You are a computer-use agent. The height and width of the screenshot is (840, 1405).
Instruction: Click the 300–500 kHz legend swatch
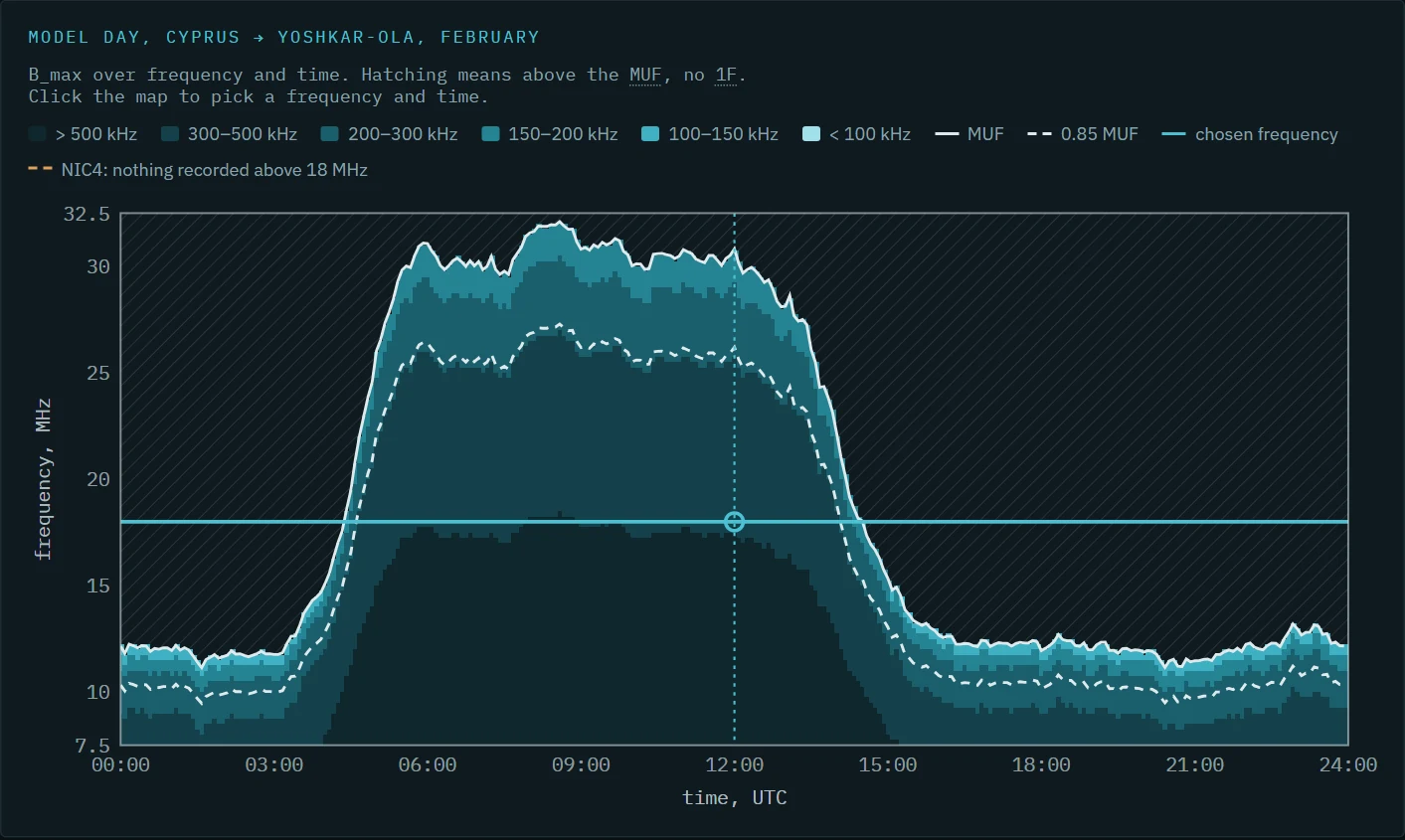tap(170, 134)
